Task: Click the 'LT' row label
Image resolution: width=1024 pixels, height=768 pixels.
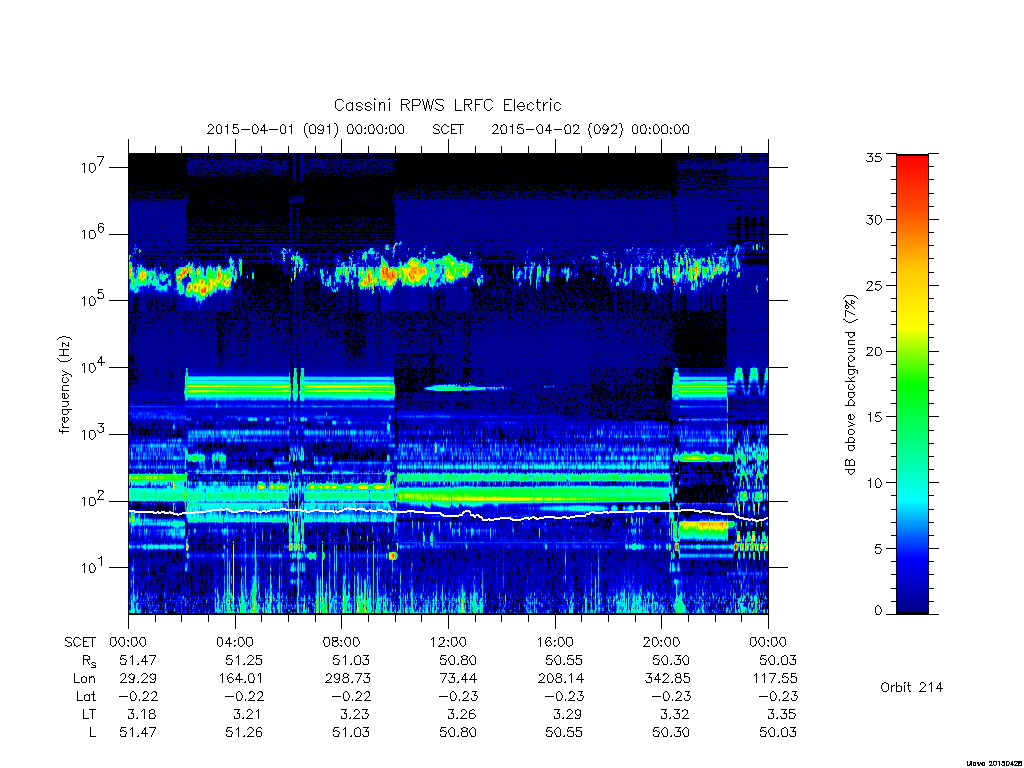Action: coord(89,714)
